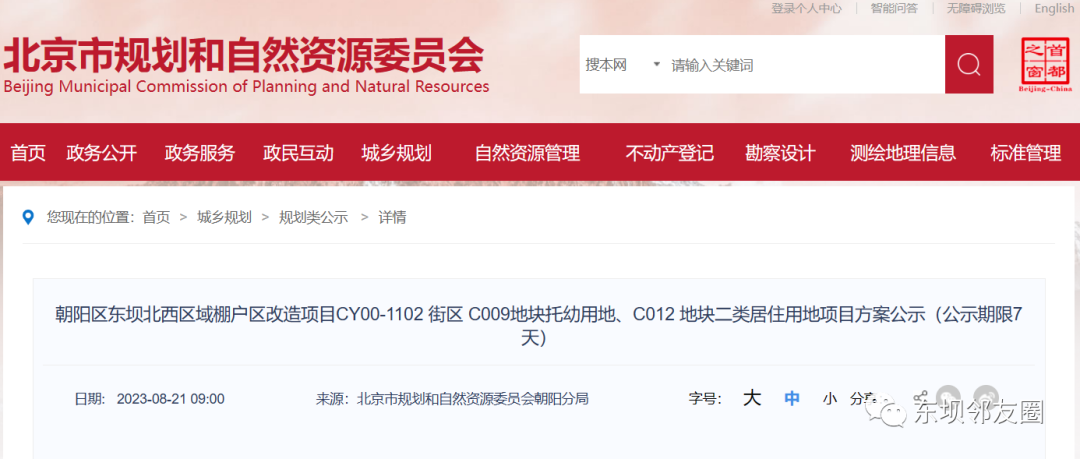Open the 城乡规划 navigation menu
Screen dimensions: 1080x459
(x=396, y=153)
